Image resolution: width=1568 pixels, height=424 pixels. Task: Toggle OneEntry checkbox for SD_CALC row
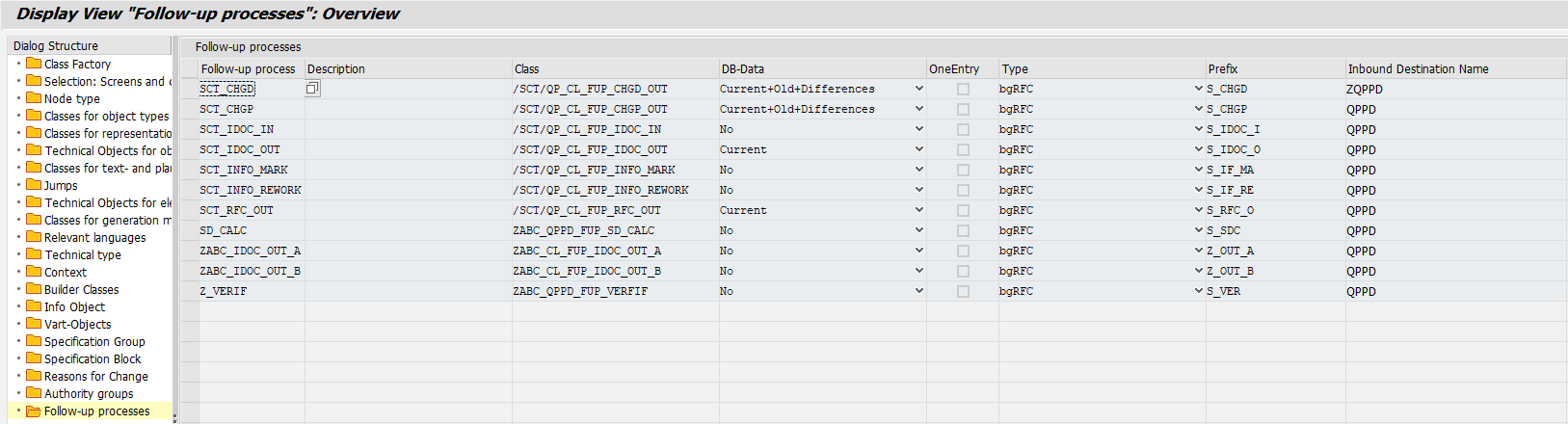click(x=963, y=230)
